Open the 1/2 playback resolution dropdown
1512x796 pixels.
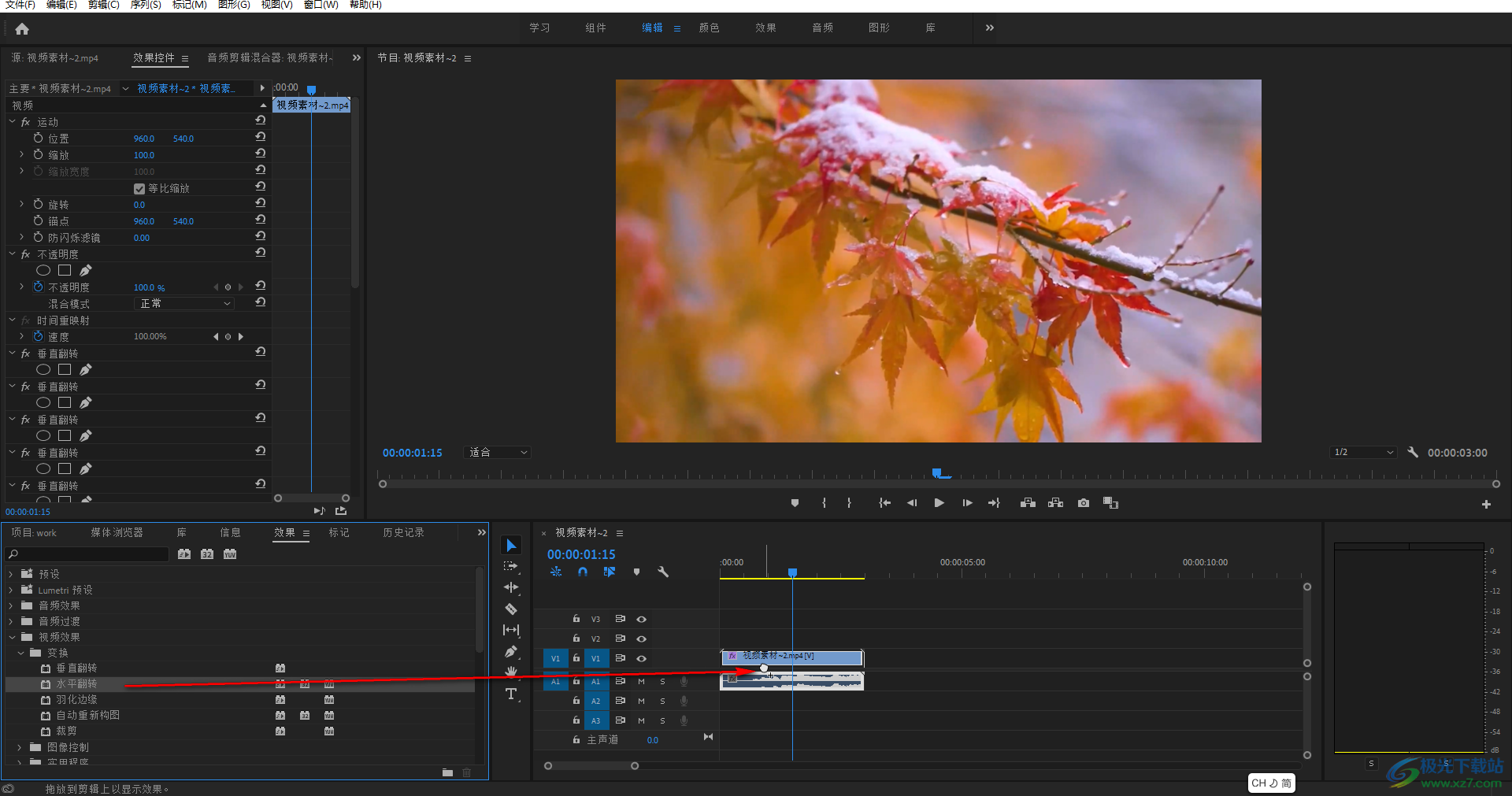[1363, 453]
